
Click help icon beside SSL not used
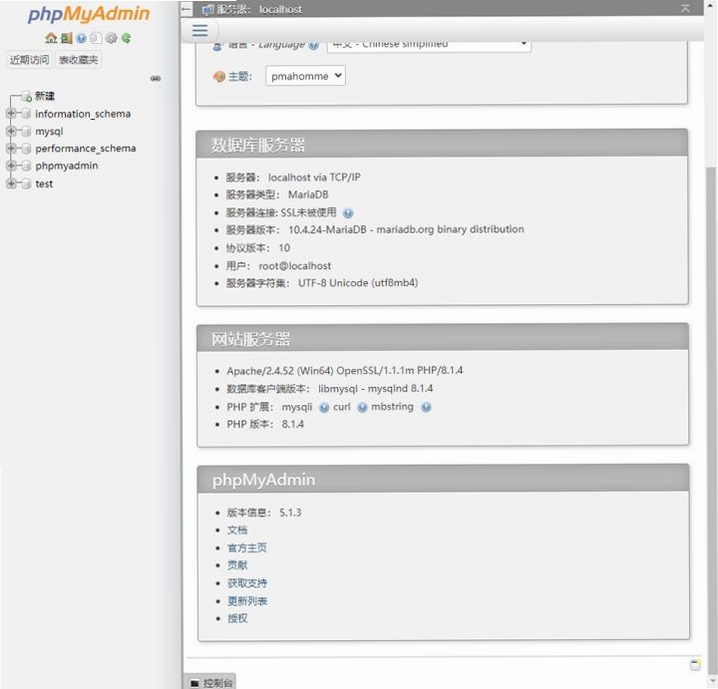(348, 213)
